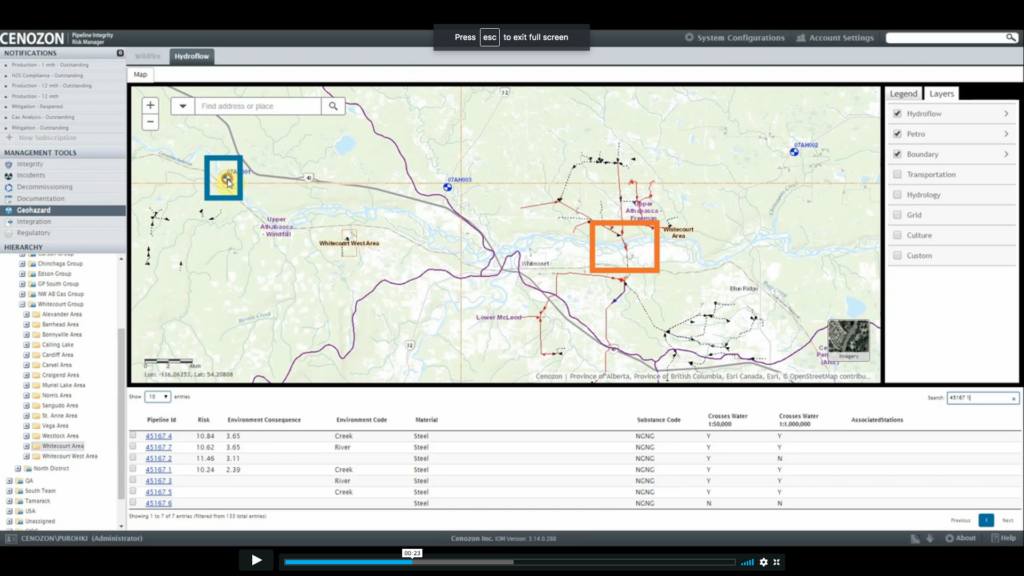Open the map search options dropdown arrow

pos(183,106)
